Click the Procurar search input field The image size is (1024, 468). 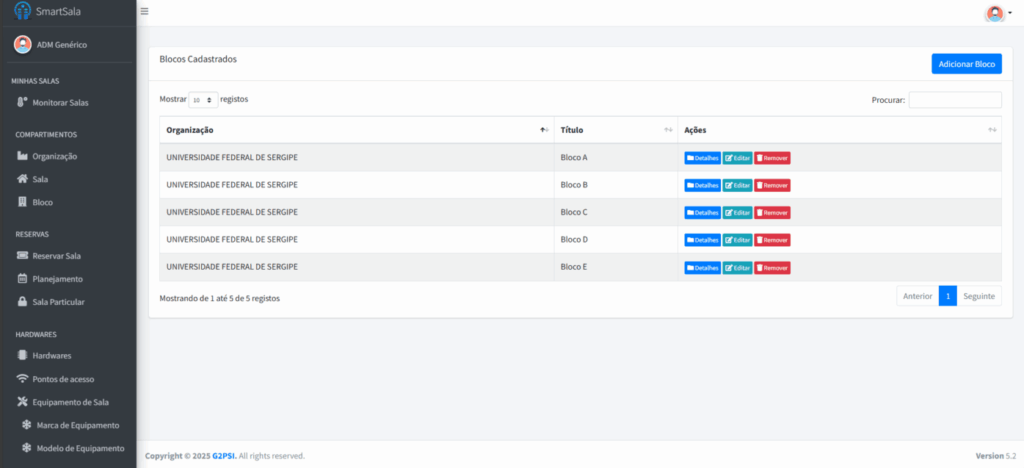[x=954, y=100]
